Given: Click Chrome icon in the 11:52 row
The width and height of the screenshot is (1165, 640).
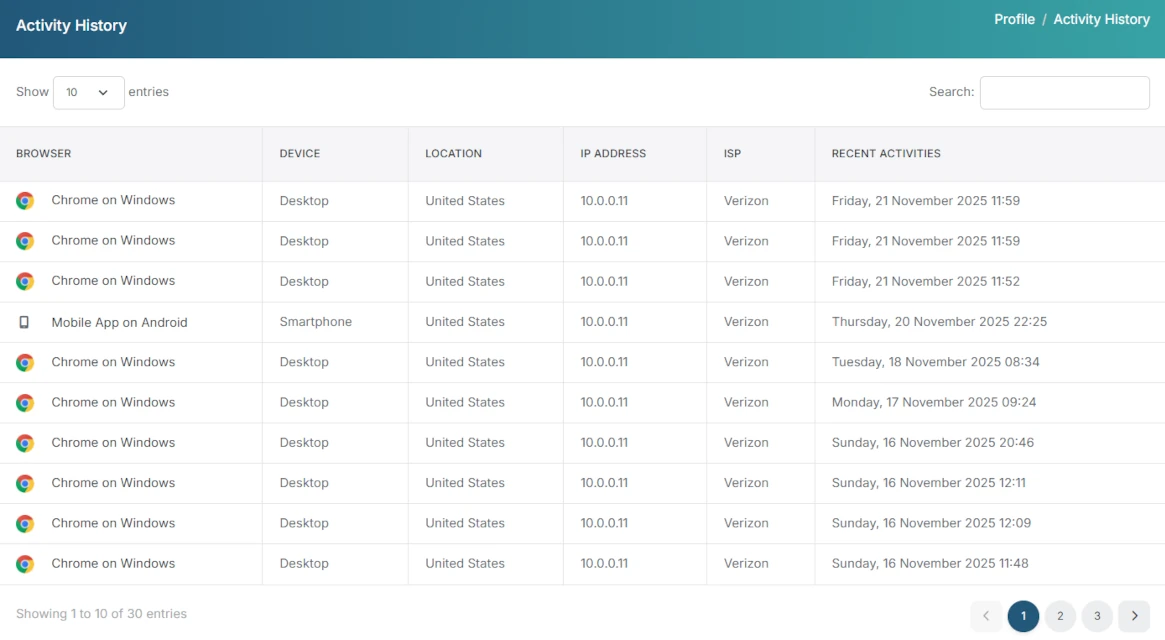Looking at the screenshot, I should pos(25,282).
